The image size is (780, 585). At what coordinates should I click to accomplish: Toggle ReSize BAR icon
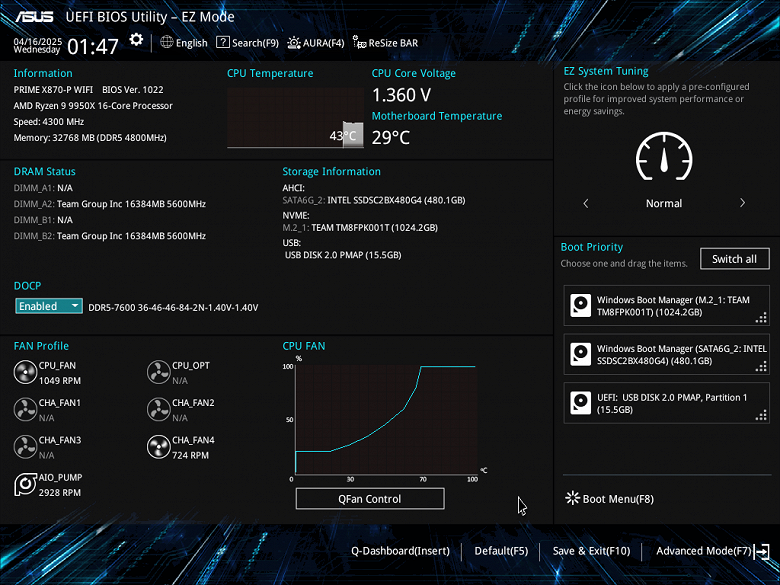[x=359, y=42]
